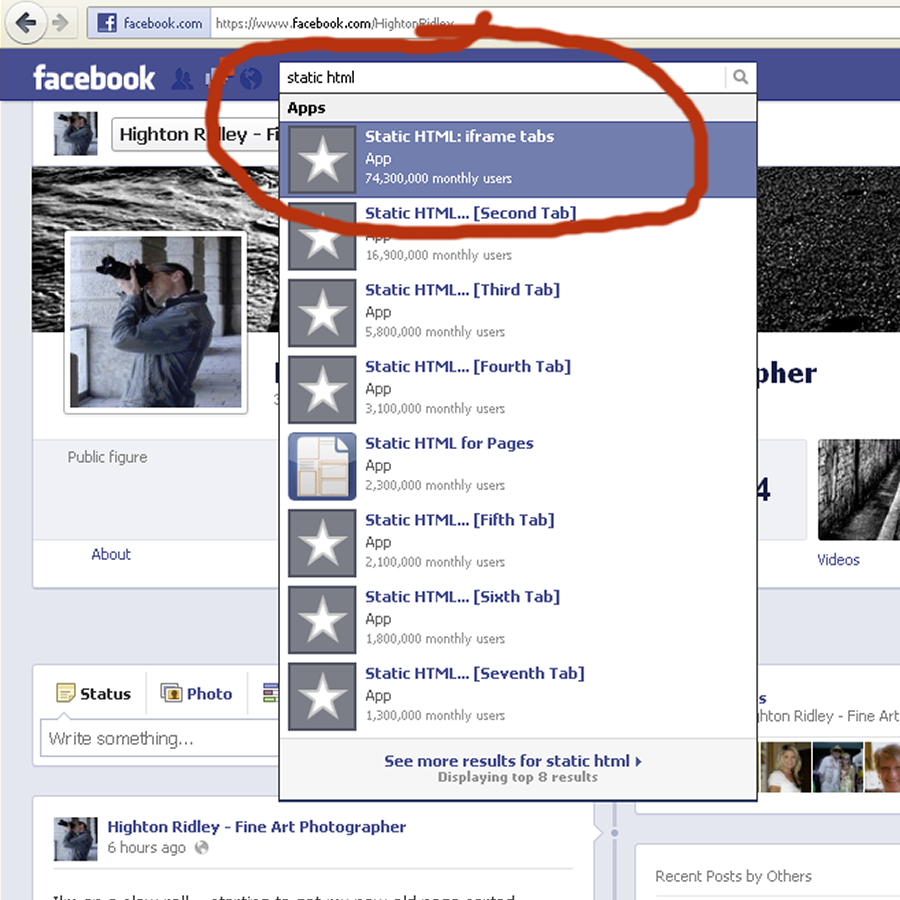Click the Static HTML for Pages app icon
This screenshot has width=900, height=900.
tap(322, 466)
